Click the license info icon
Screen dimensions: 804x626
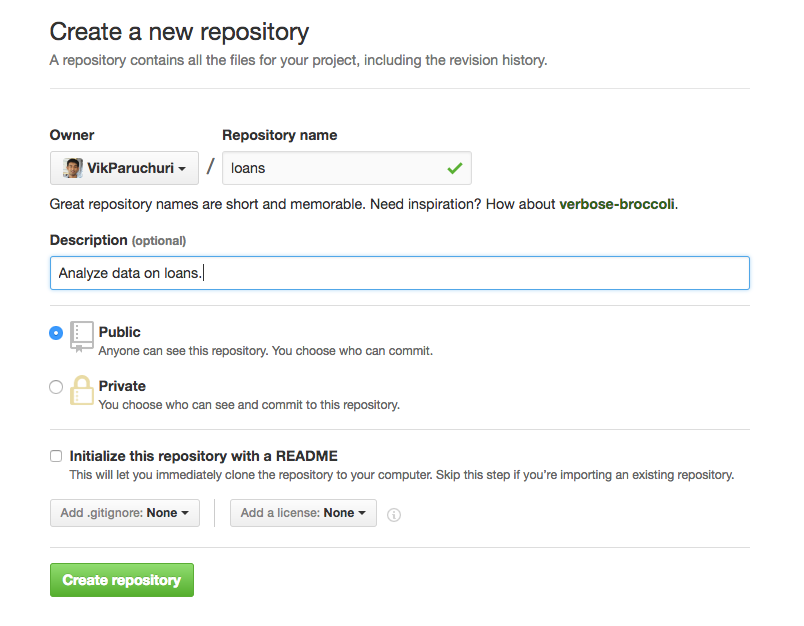(394, 514)
